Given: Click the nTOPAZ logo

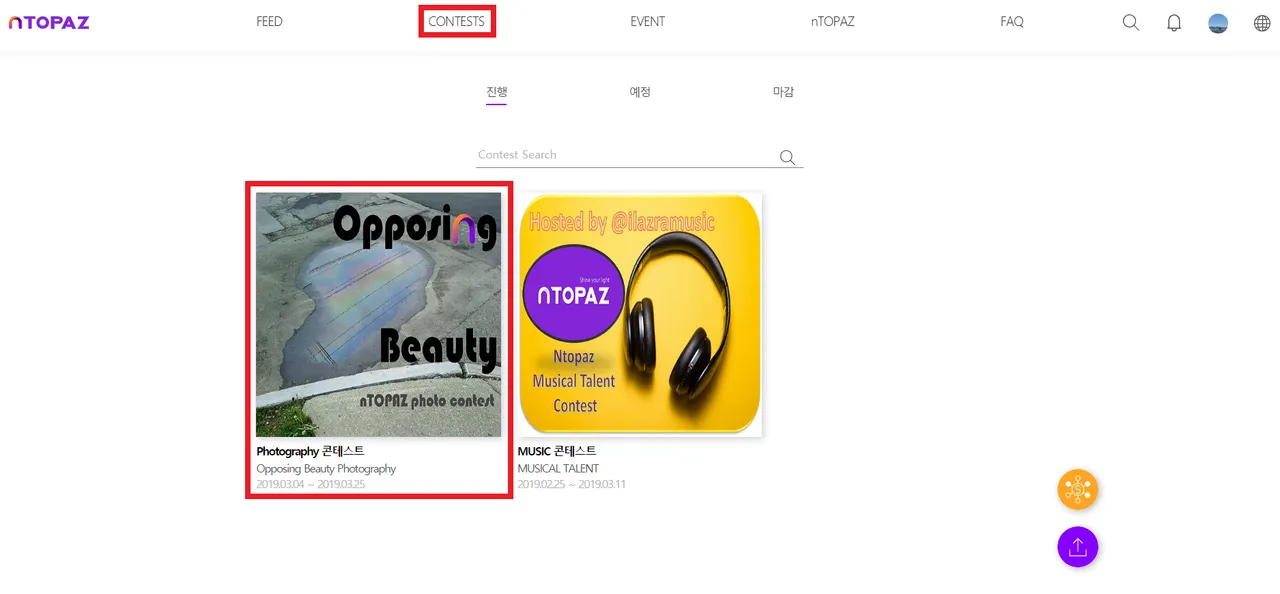Looking at the screenshot, I should coord(49,22).
